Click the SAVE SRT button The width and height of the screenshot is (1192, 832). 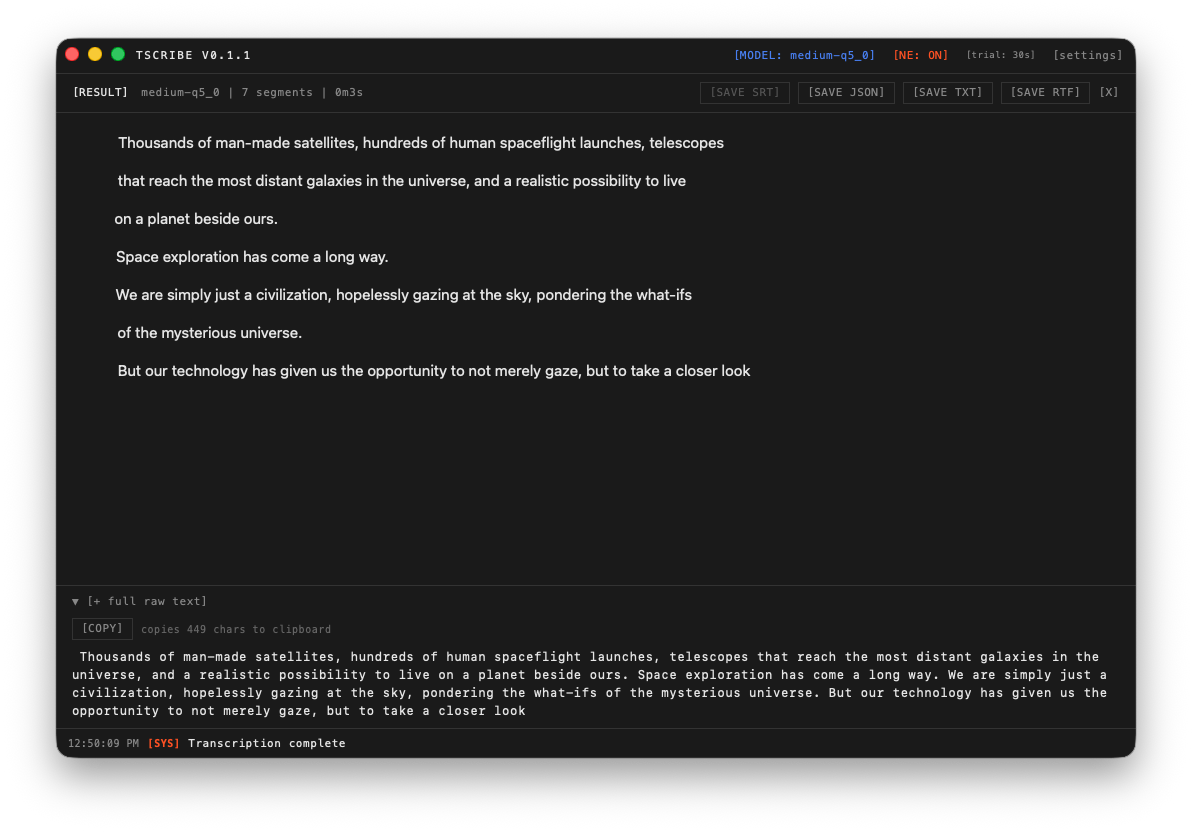744,93
